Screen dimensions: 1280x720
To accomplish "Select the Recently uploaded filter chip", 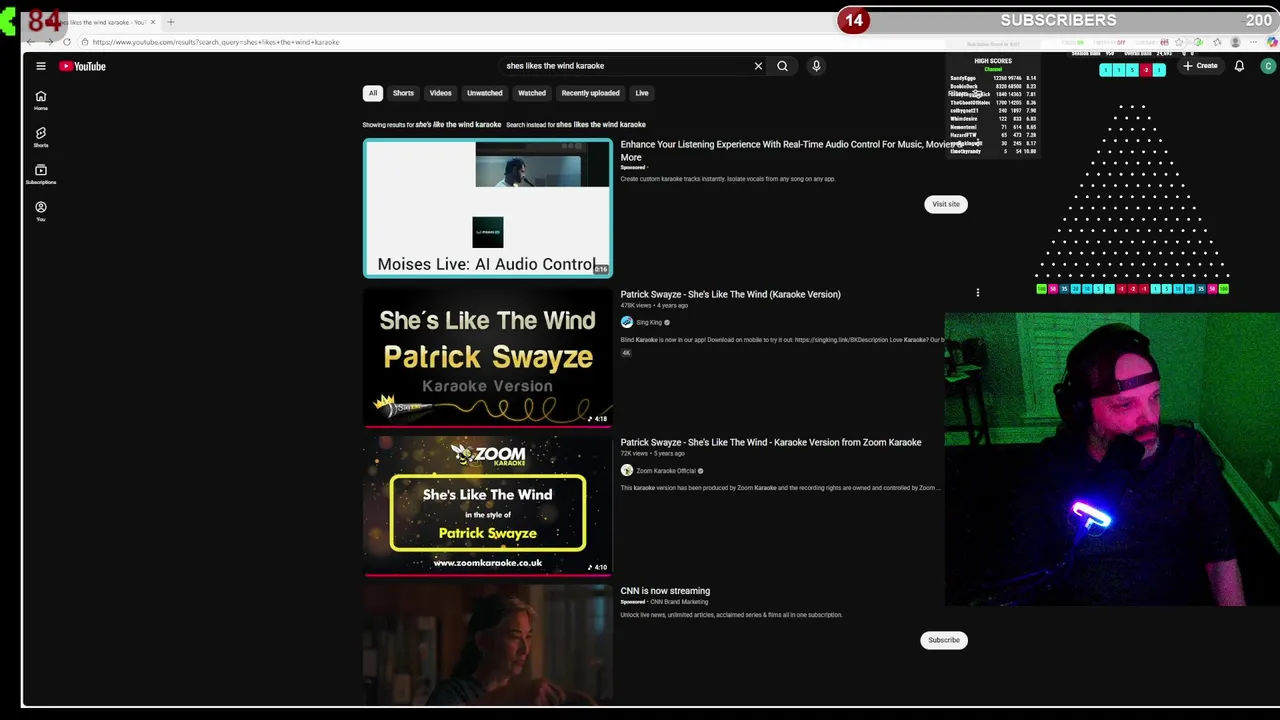I will tap(590, 93).
